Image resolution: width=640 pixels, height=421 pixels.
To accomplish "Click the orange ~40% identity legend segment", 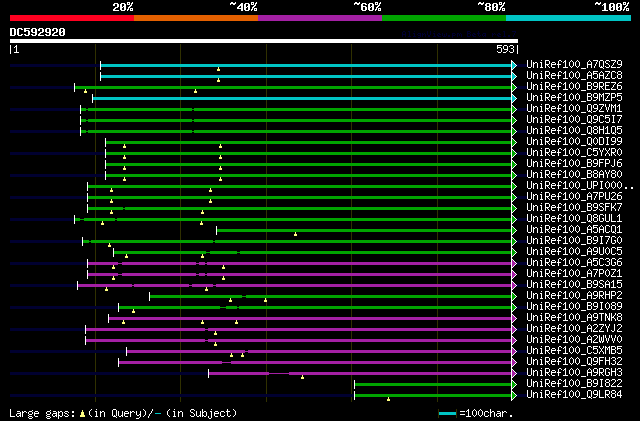I will pyautogui.click(x=196, y=18).
